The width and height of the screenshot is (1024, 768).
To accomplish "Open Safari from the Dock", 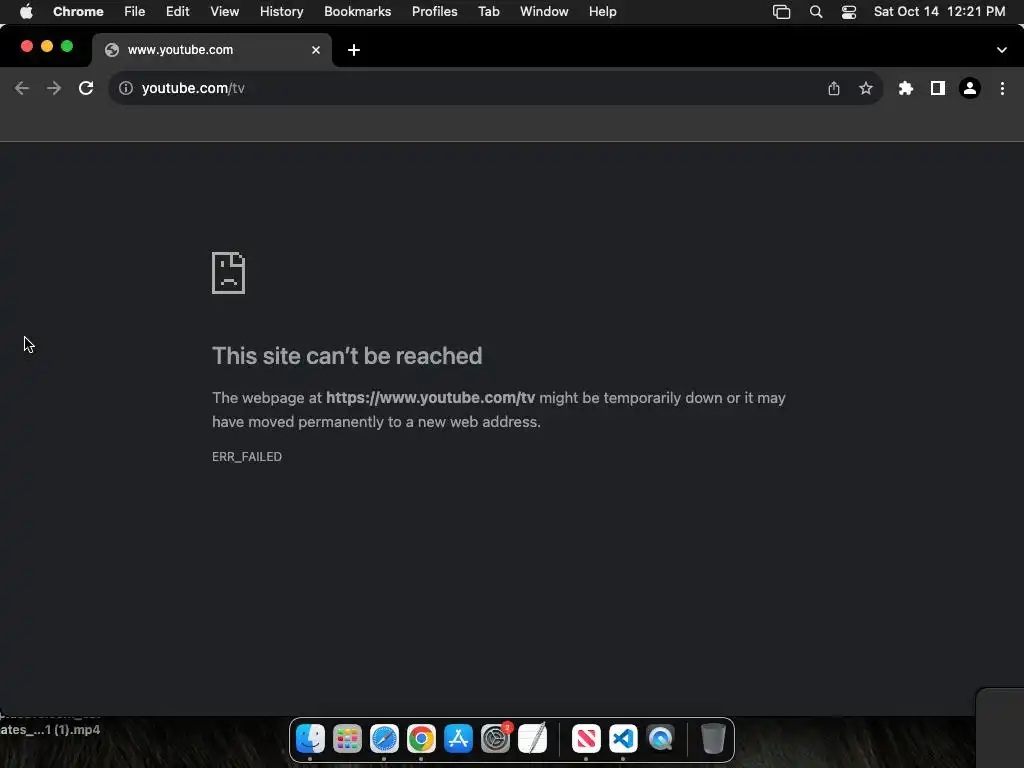I will (x=384, y=739).
